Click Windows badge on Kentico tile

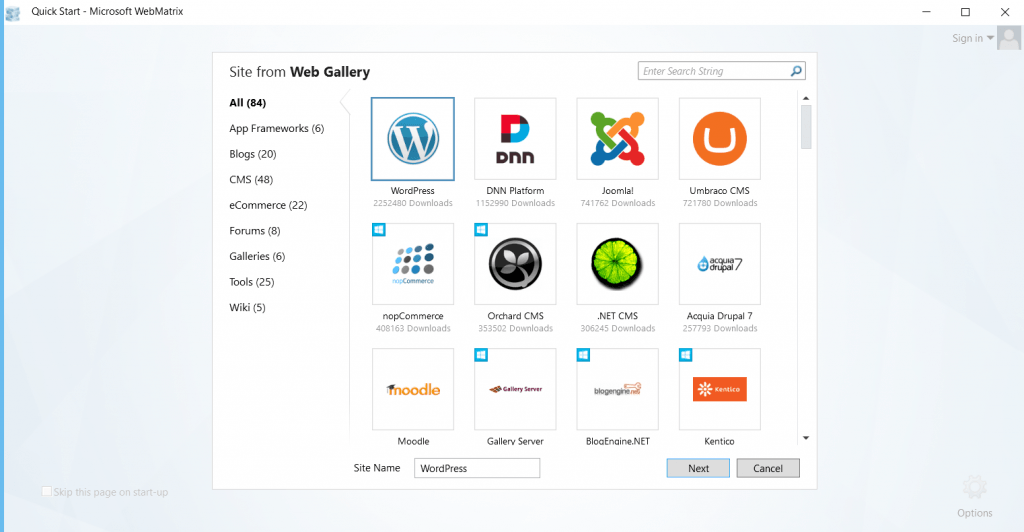pos(686,355)
